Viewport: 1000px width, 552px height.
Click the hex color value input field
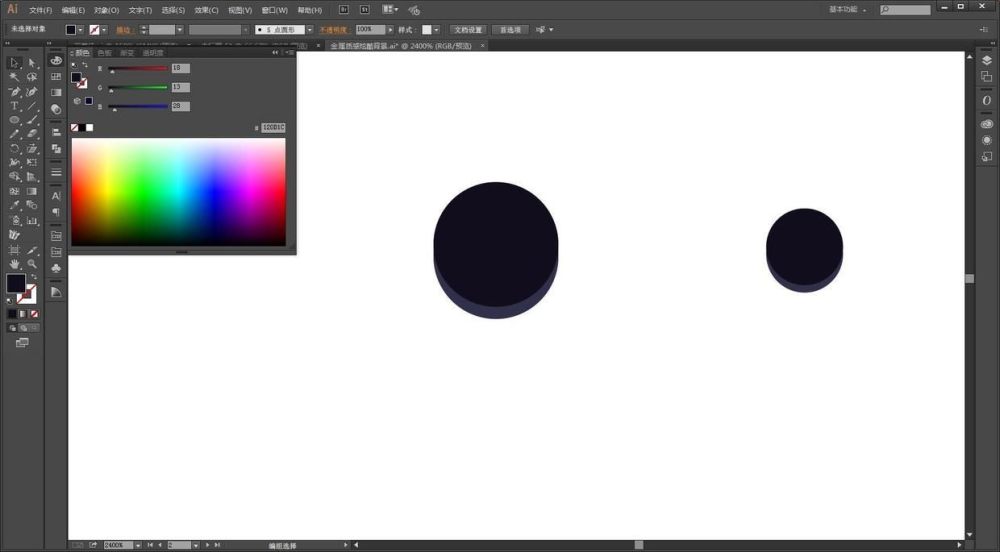coord(274,127)
